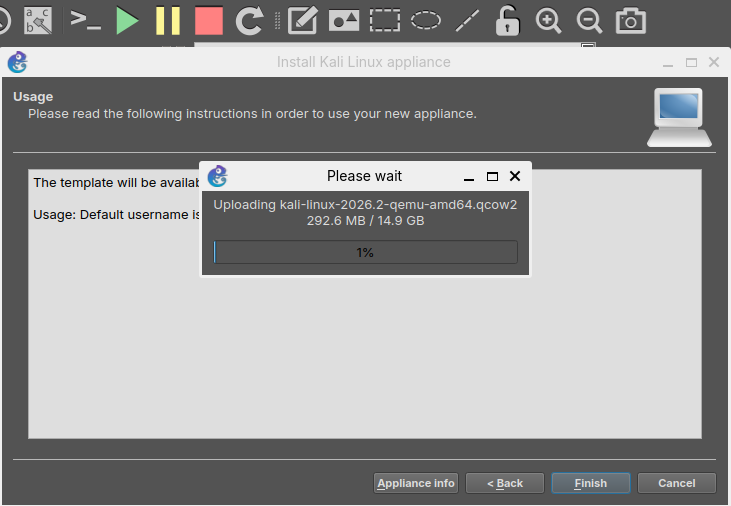The image size is (731, 506).
Task: Toggle show interface labels icon
Action: [38, 21]
